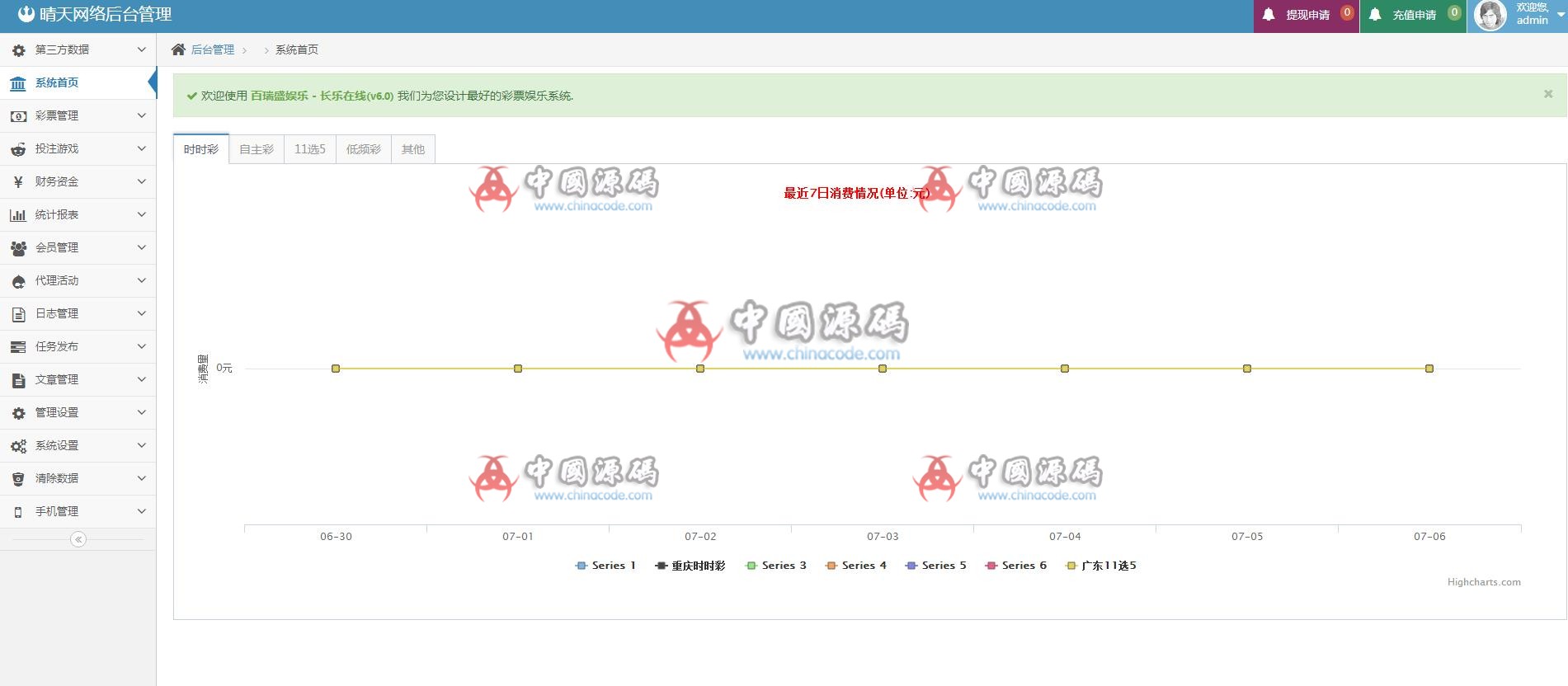Expand the 会员管理 menu chevron
The image size is (1568, 686).
(141, 247)
